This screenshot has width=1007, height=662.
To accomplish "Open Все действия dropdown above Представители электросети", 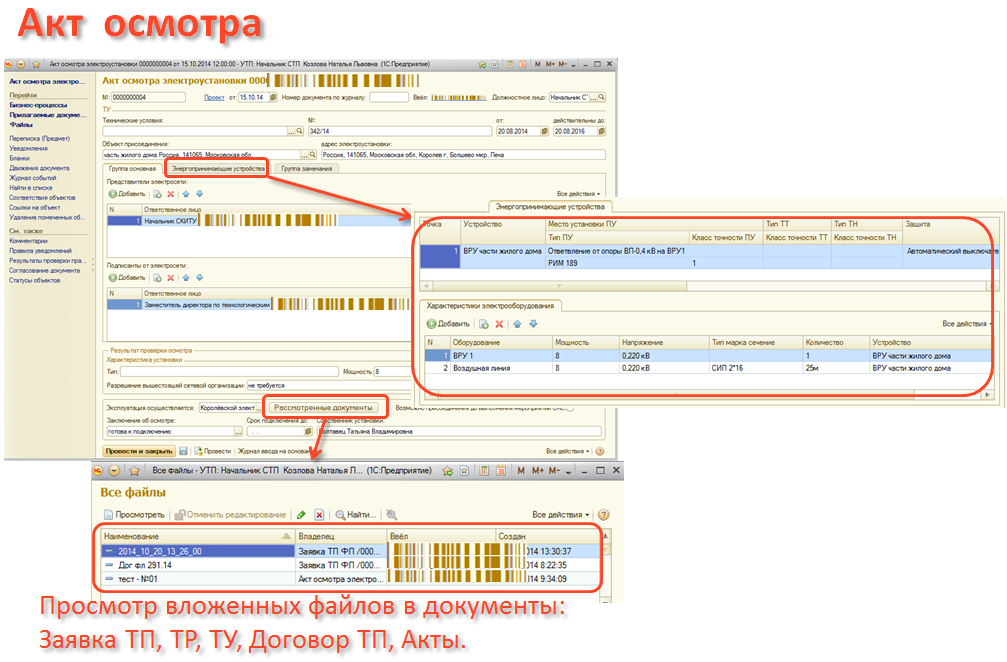I will (580, 193).
